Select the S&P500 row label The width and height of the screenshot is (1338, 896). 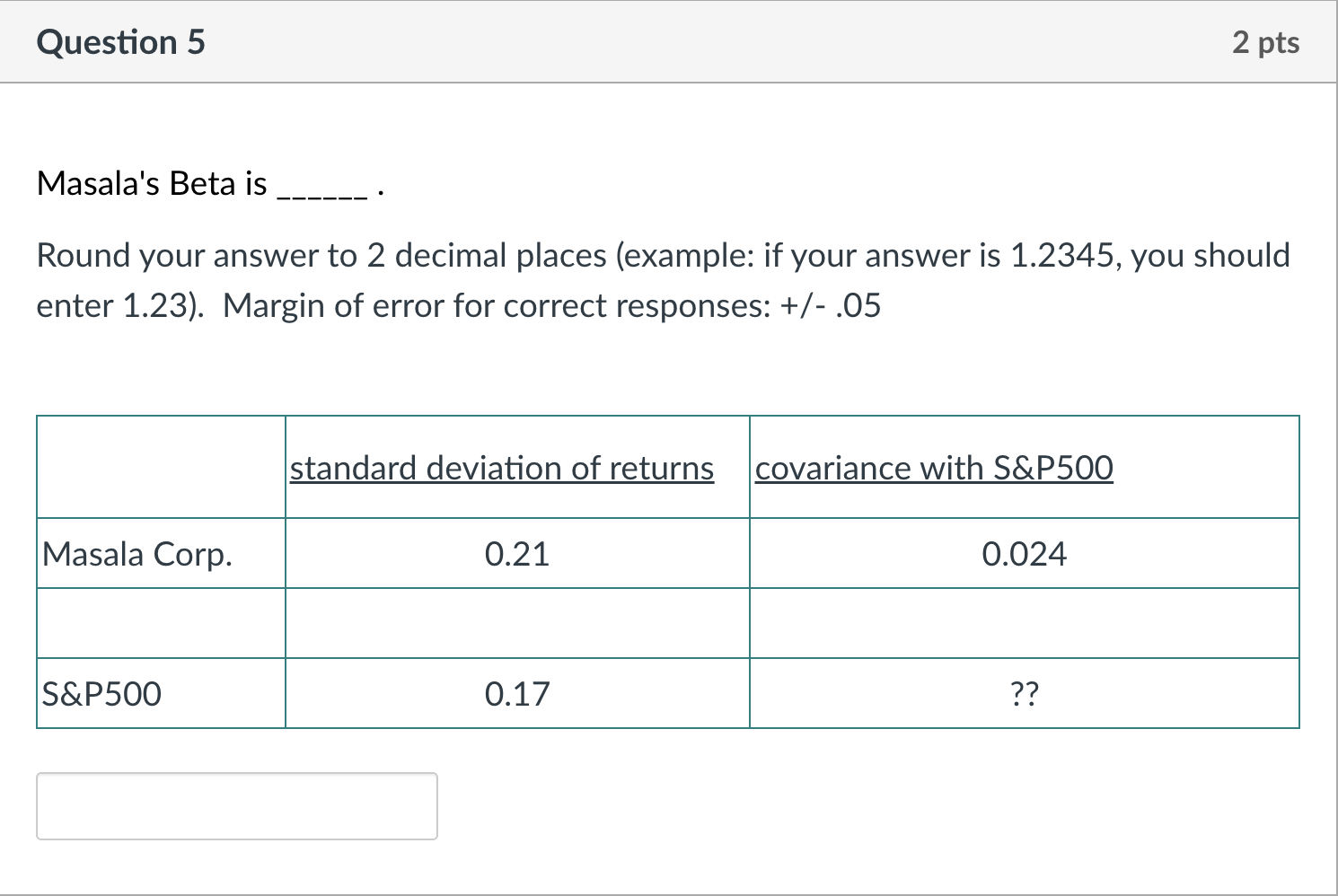coord(101,694)
